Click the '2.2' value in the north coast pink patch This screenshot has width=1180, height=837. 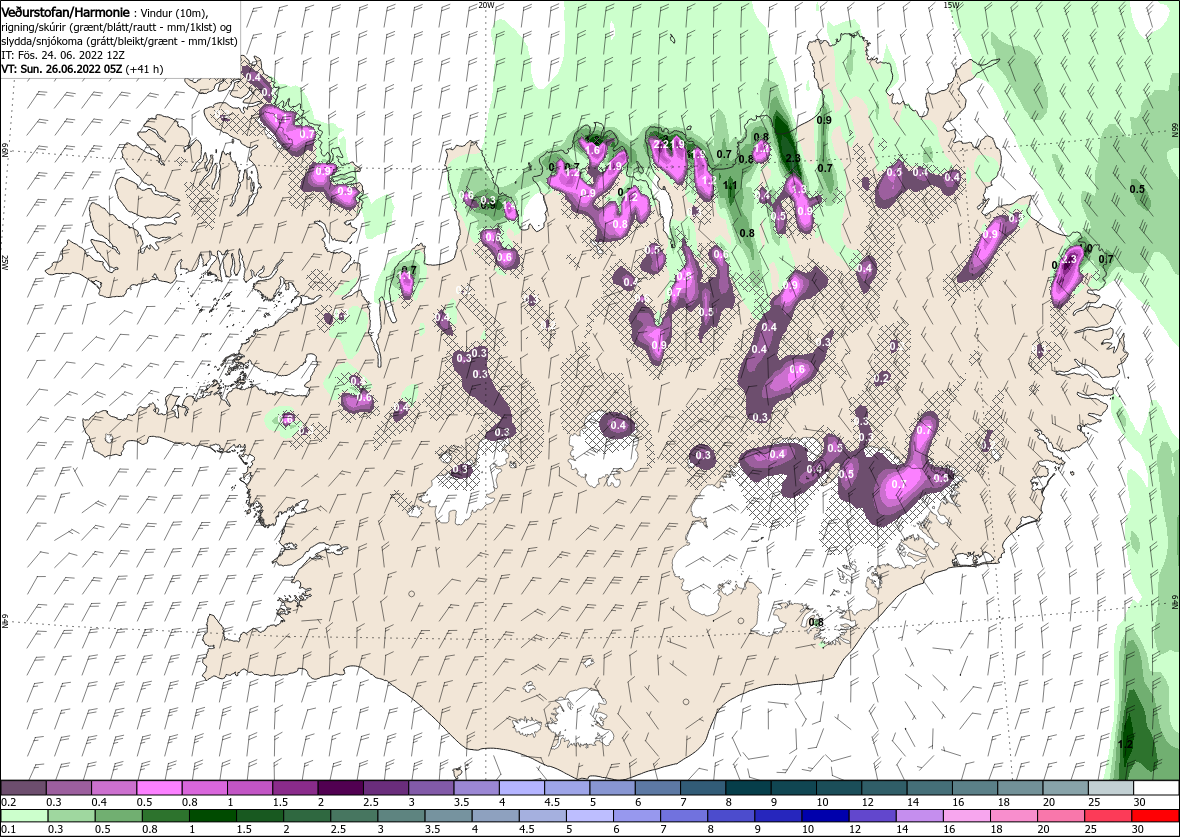(x=661, y=145)
